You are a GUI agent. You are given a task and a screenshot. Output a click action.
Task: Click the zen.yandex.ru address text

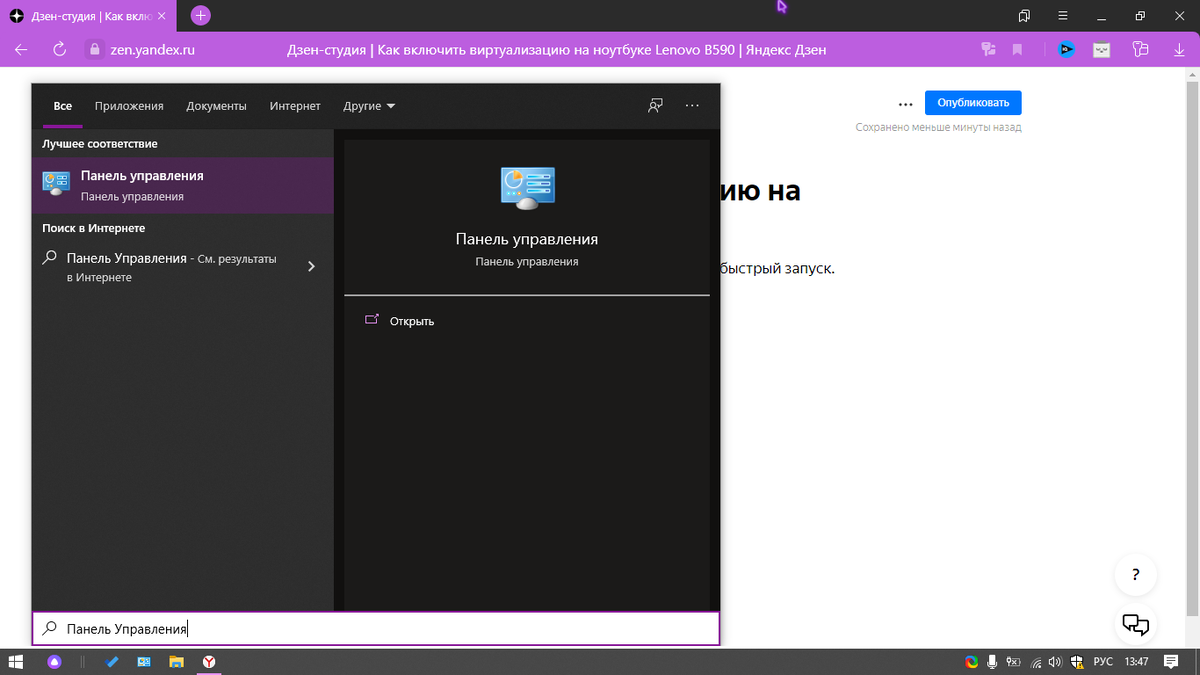coord(152,49)
